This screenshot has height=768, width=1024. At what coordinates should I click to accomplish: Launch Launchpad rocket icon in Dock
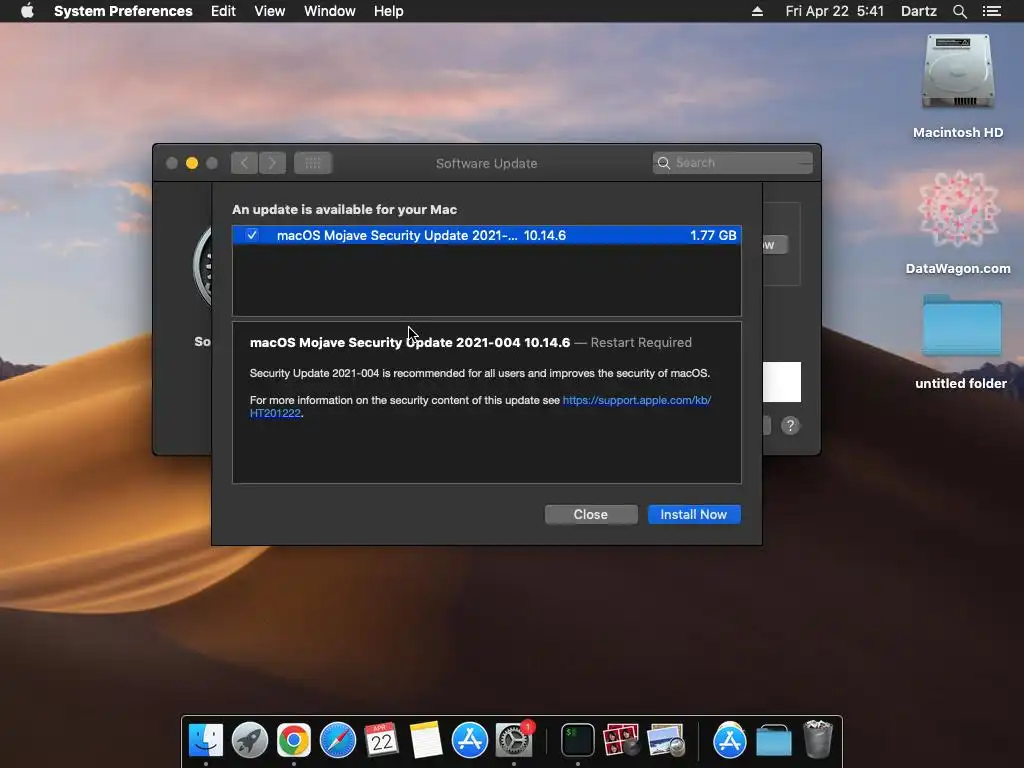[249, 740]
